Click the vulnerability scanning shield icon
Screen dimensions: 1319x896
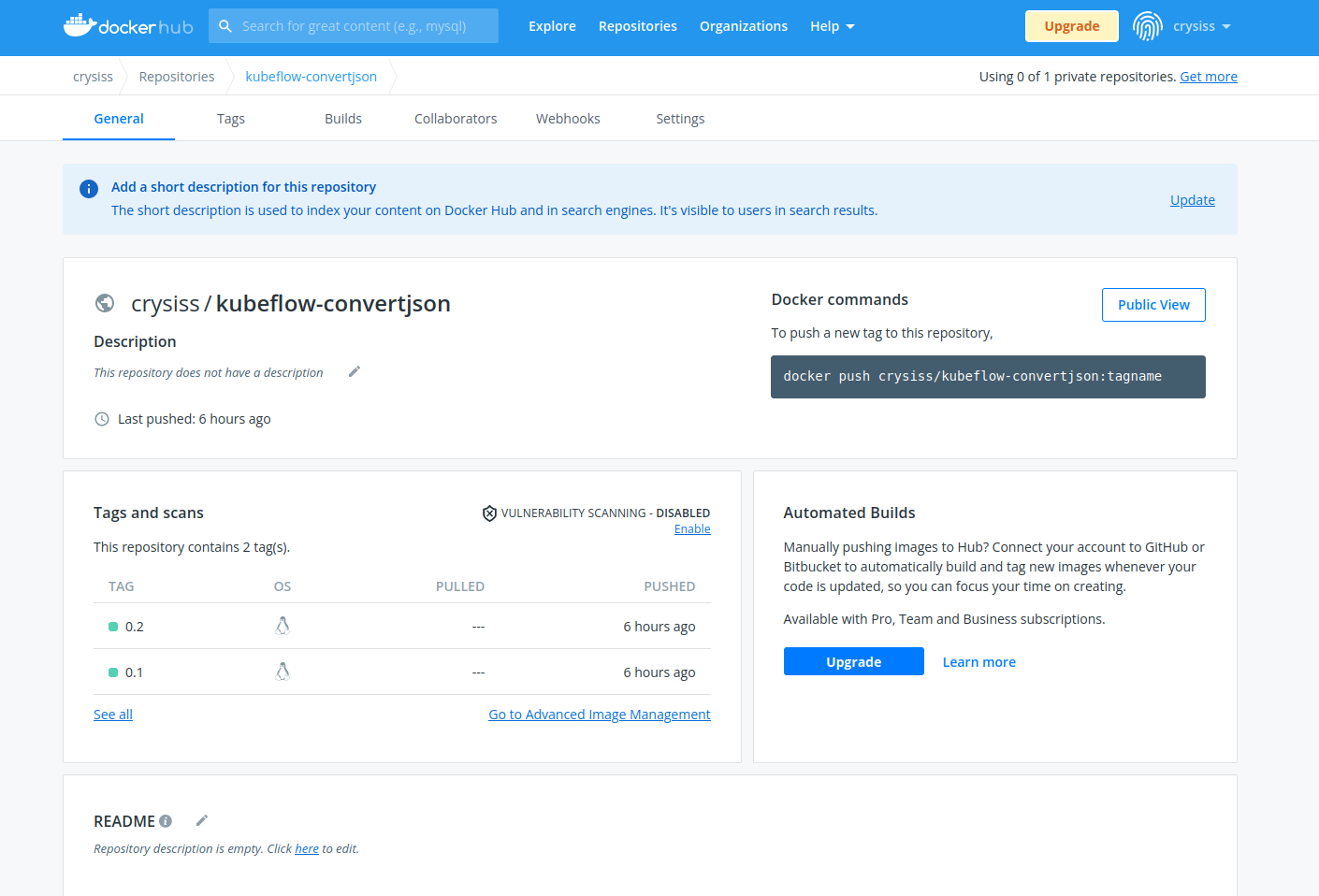click(489, 513)
